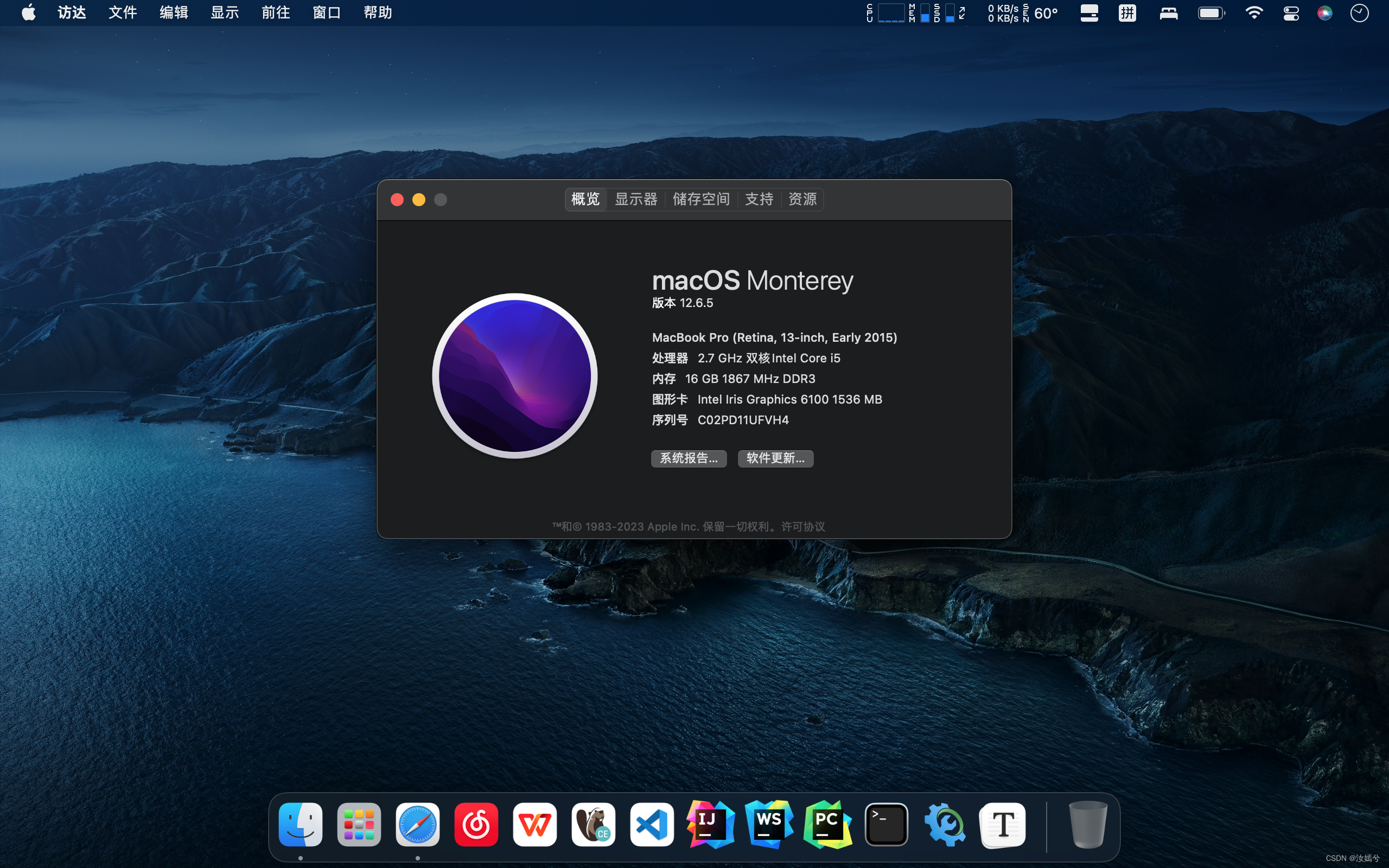
Task: Minimize the About This Mac window
Action: coord(418,199)
